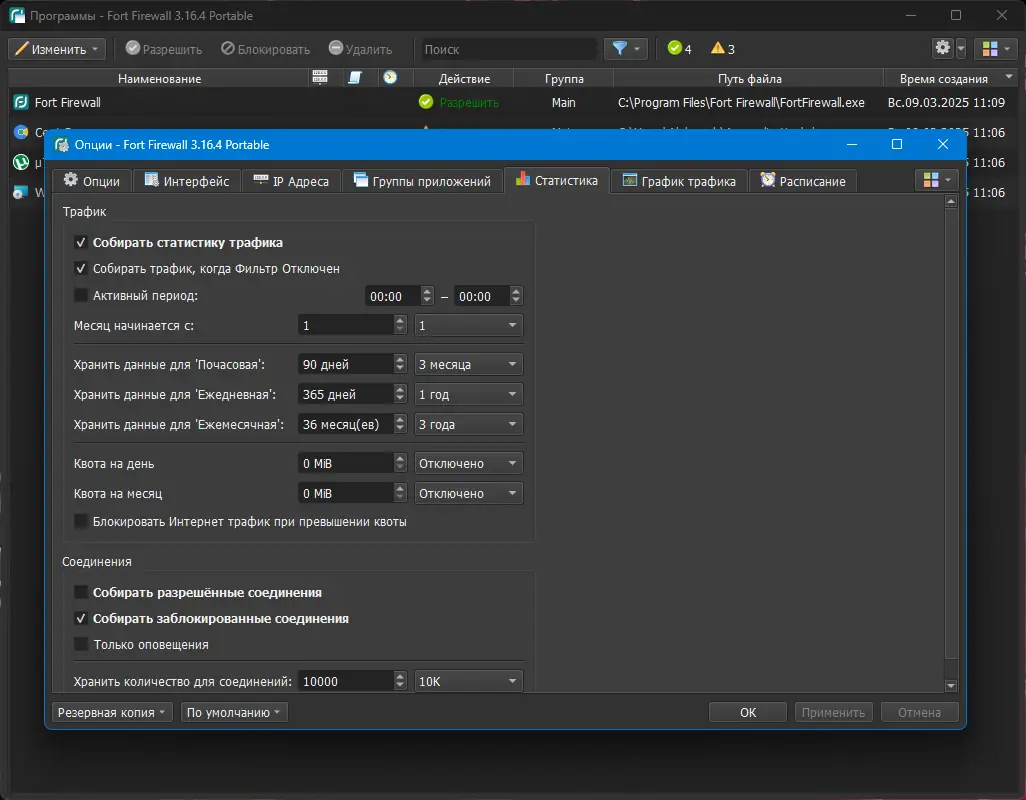Click the green Разрешить status icon of Fort Firewall
The height and width of the screenshot is (800, 1026).
[x=426, y=102]
